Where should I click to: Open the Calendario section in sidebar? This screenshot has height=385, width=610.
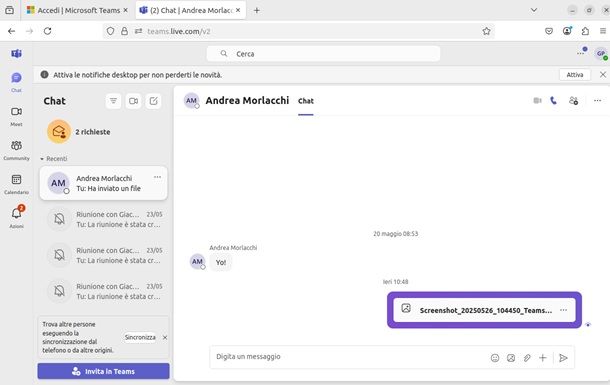pyautogui.click(x=16, y=184)
